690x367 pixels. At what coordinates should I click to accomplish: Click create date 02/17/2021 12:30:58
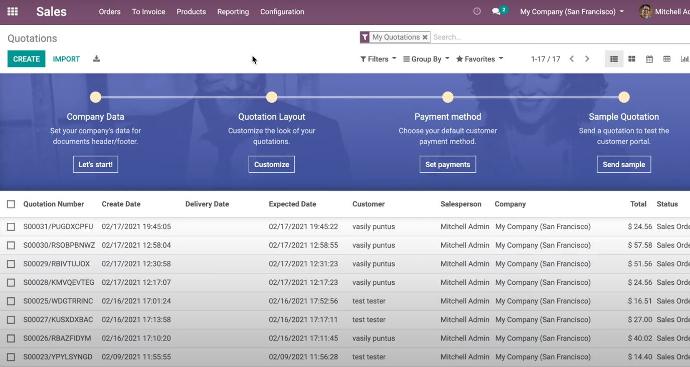pos(136,264)
